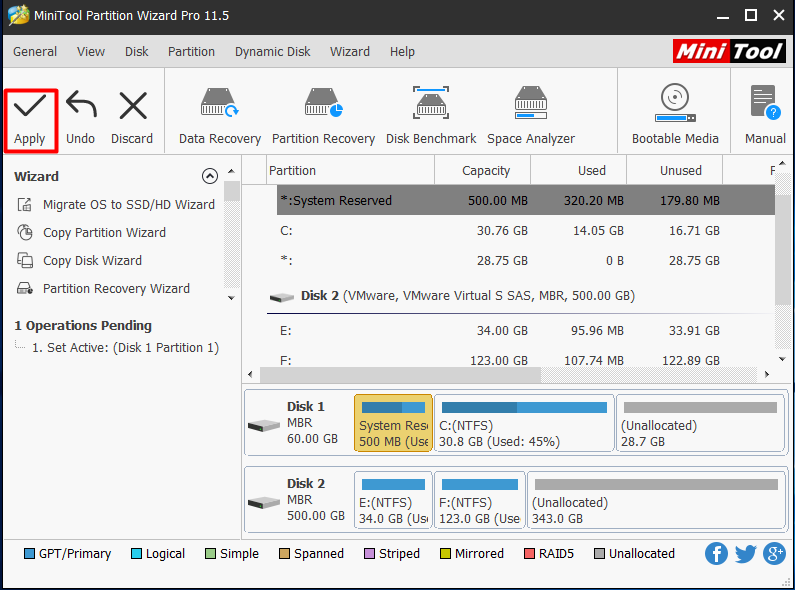Open the Twitter share icon
The width and height of the screenshot is (795, 590).
click(745, 554)
